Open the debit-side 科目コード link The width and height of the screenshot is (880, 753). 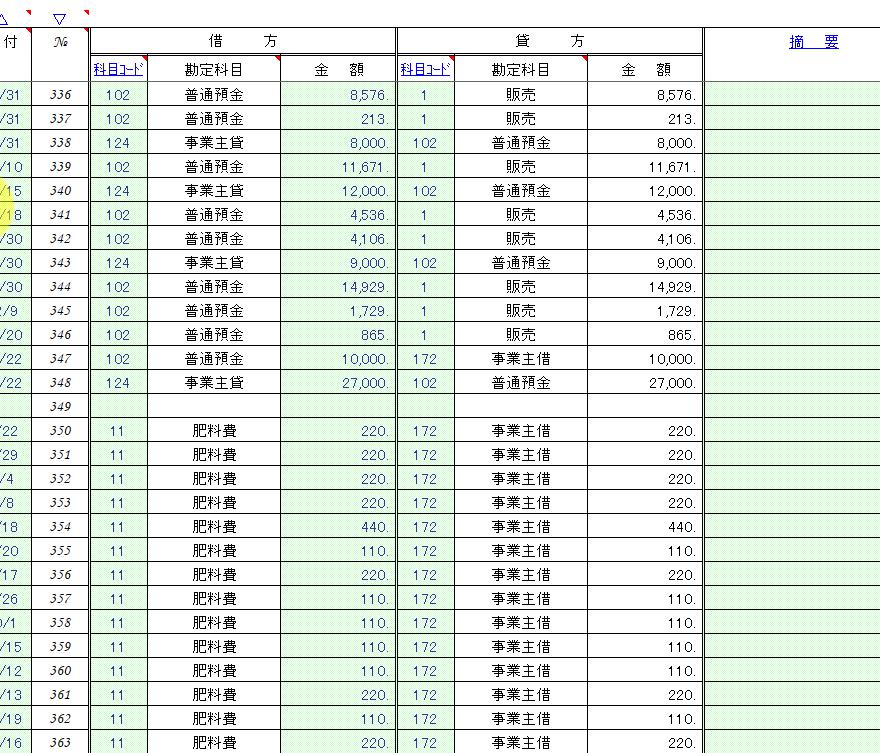click(x=118, y=70)
